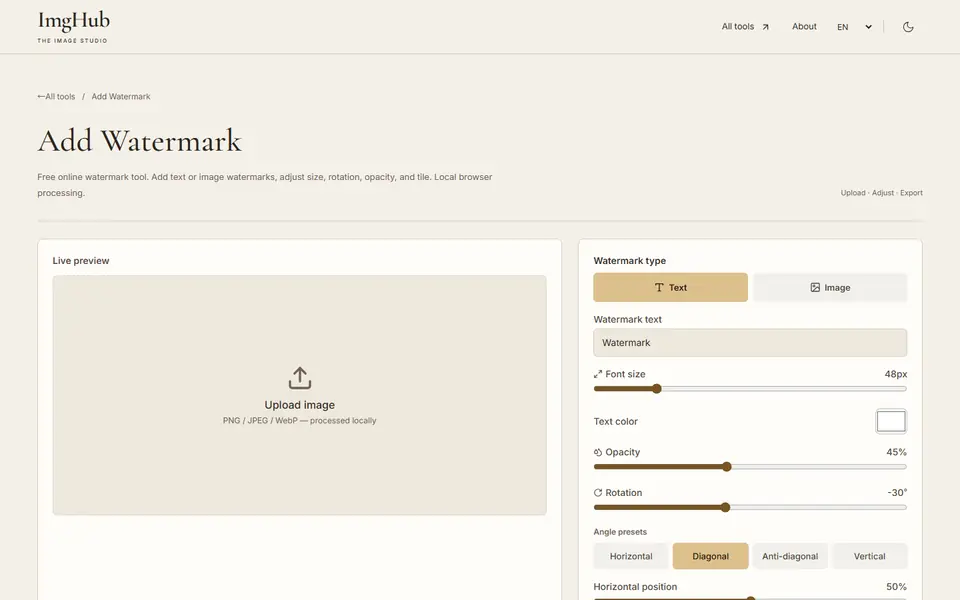Switch to the Image watermark type
The width and height of the screenshot is (960, 600).
830,287
